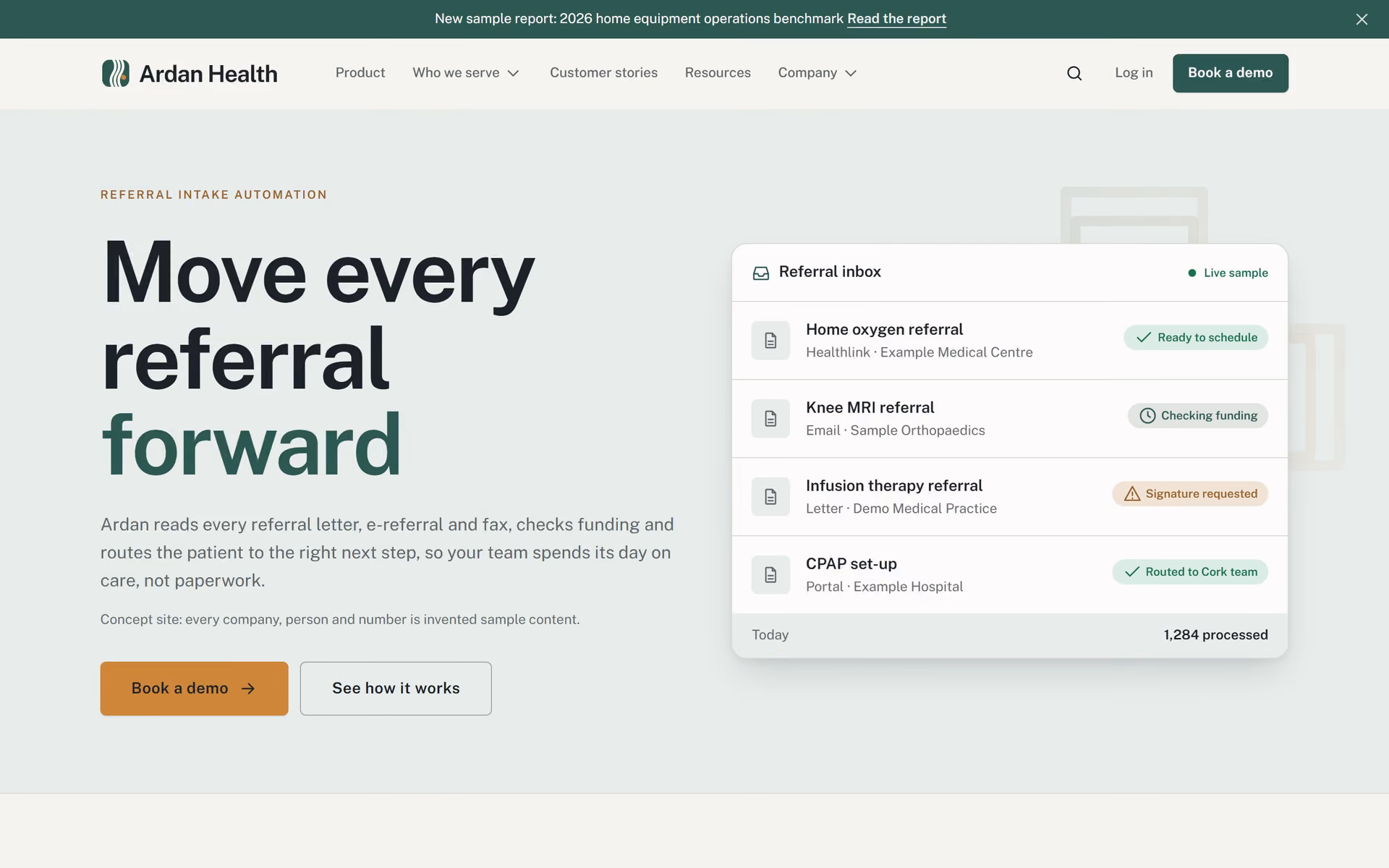
Task: Click the Log in link
Action: pos(1134,73)
